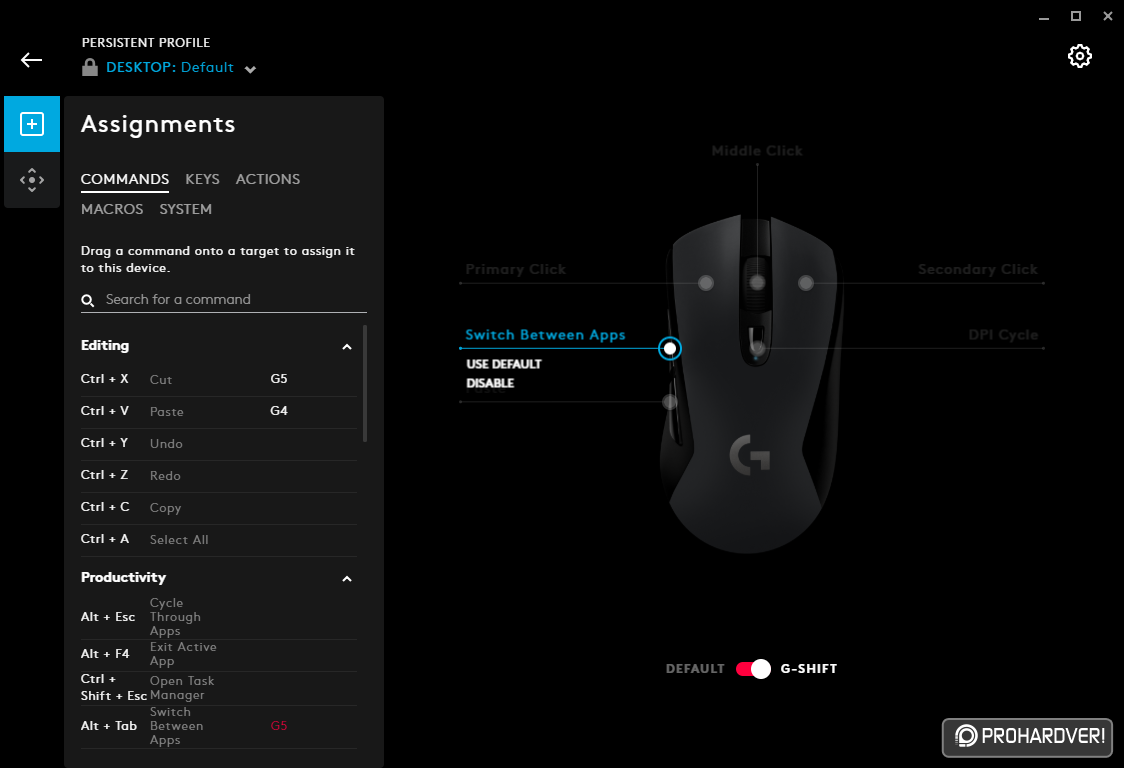This screenshot has width=1124, height=768.
Task: Click the profile lock icon
Action: (x=90, y=67)
